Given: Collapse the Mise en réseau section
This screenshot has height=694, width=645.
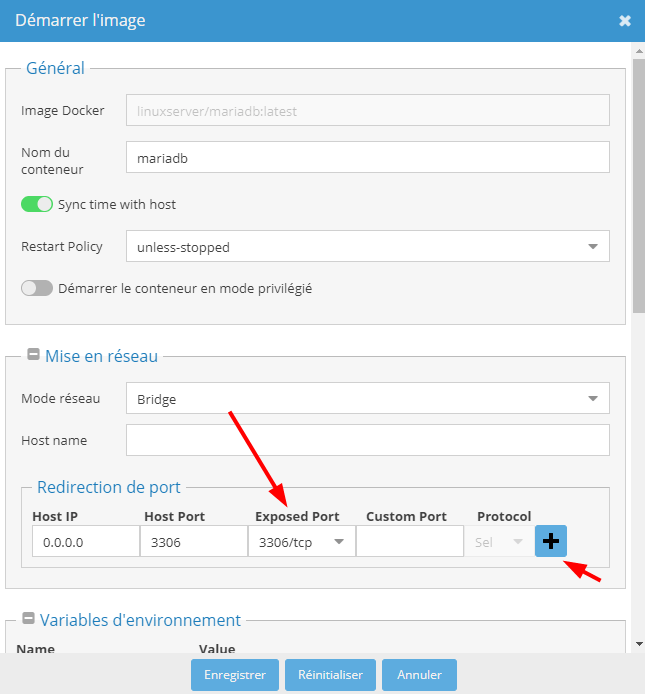Looking at the screenshot, I should click(x=33, y=354).
